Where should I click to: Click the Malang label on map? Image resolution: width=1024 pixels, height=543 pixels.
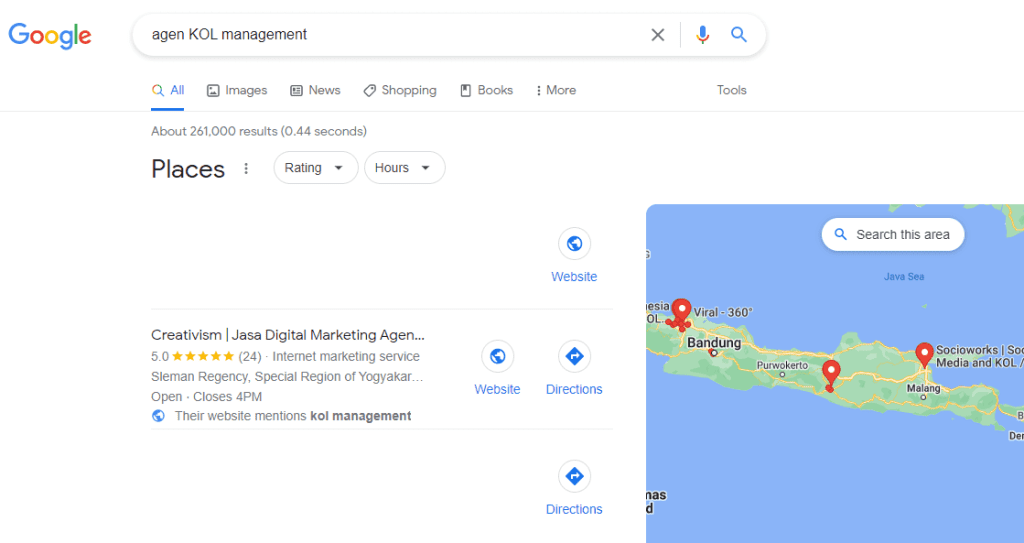coord(923,388)
